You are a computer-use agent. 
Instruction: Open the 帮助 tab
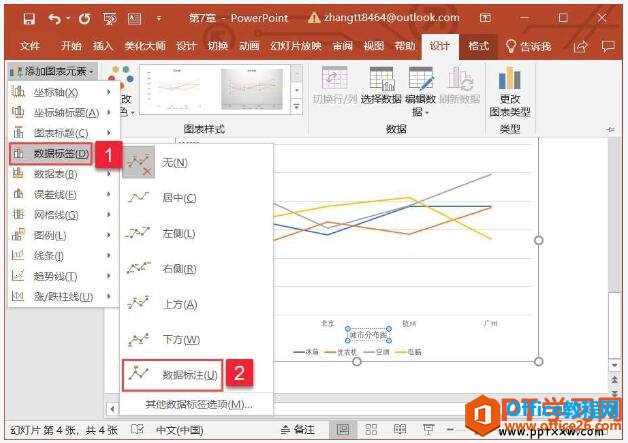pos(405,46)
